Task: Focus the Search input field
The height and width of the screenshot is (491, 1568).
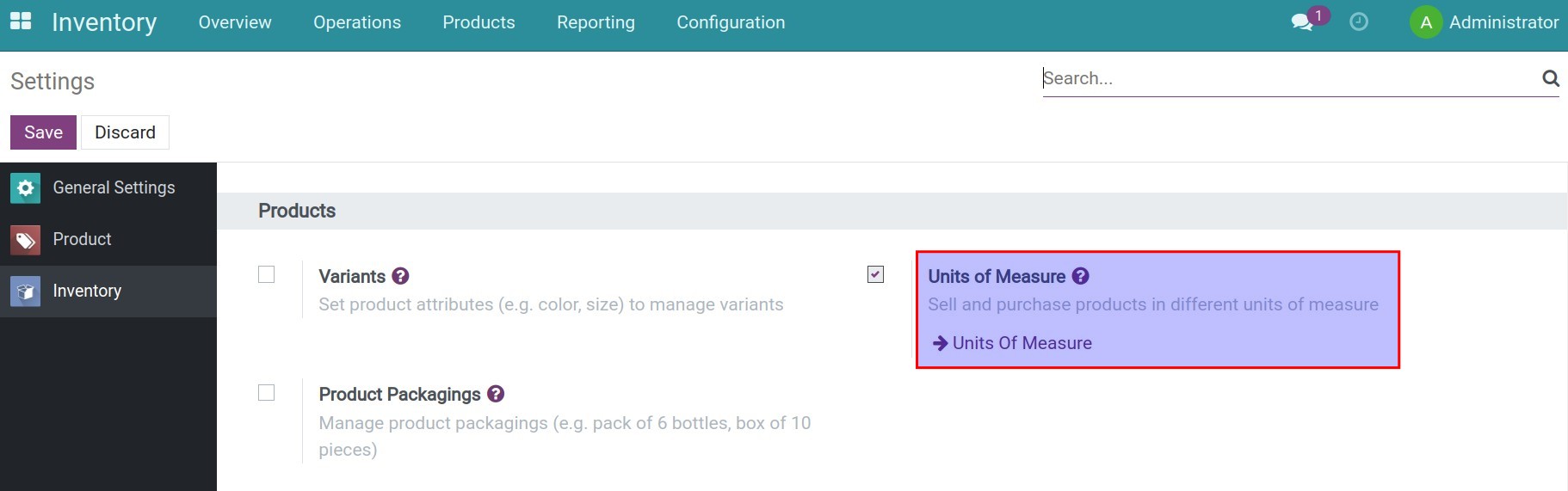Action: [1287, 78]
